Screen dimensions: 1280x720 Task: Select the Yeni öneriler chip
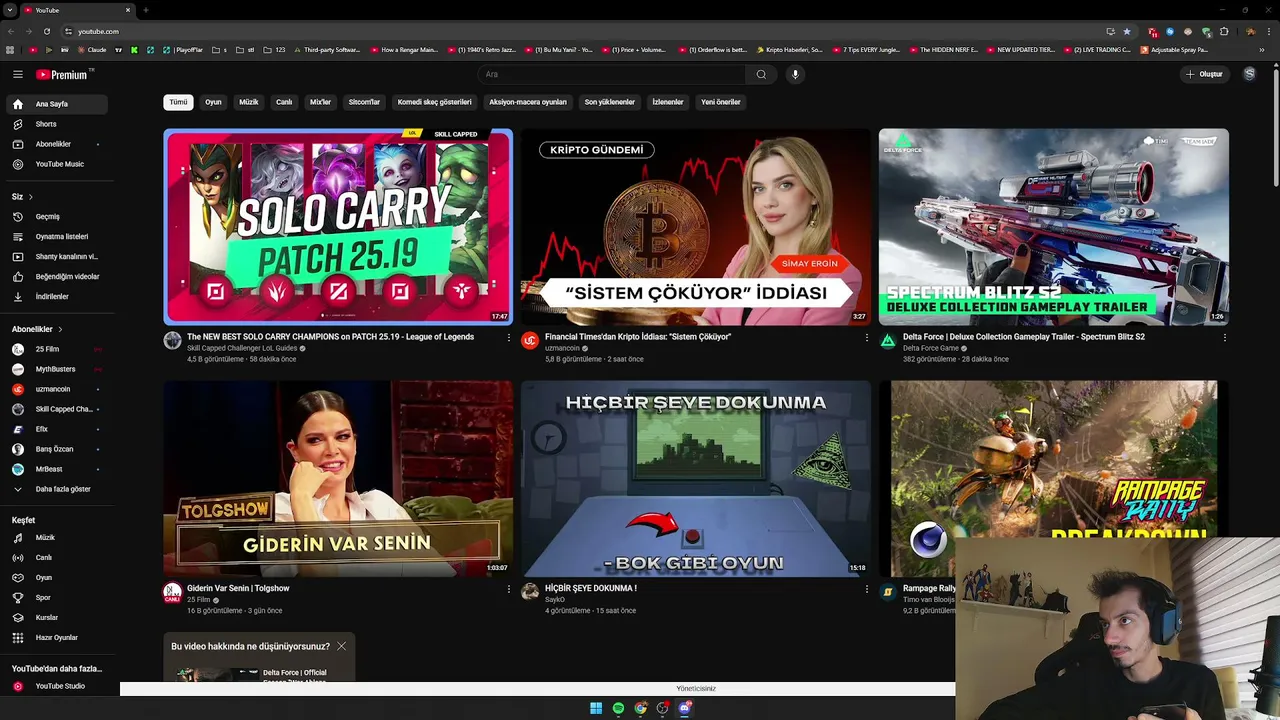pyautogui.click(x=721, y=102)
